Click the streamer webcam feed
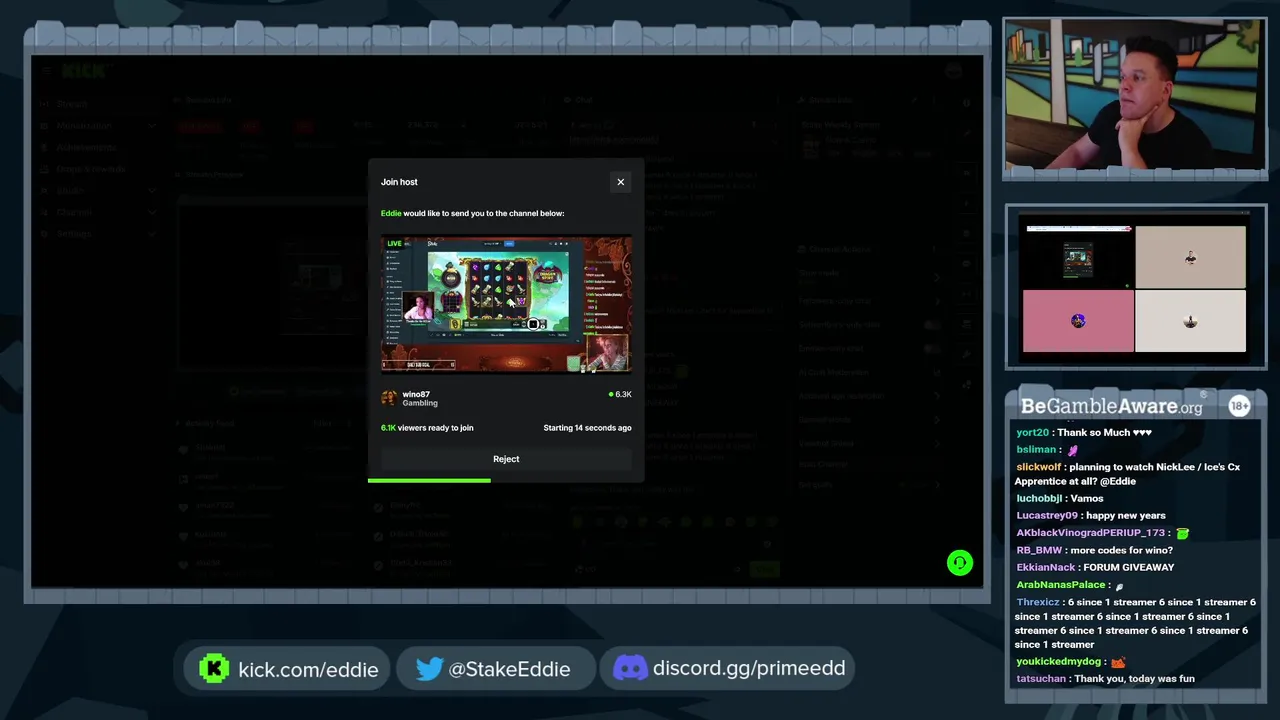This screenshot has height=720, width=1280. pos(1135,97)
